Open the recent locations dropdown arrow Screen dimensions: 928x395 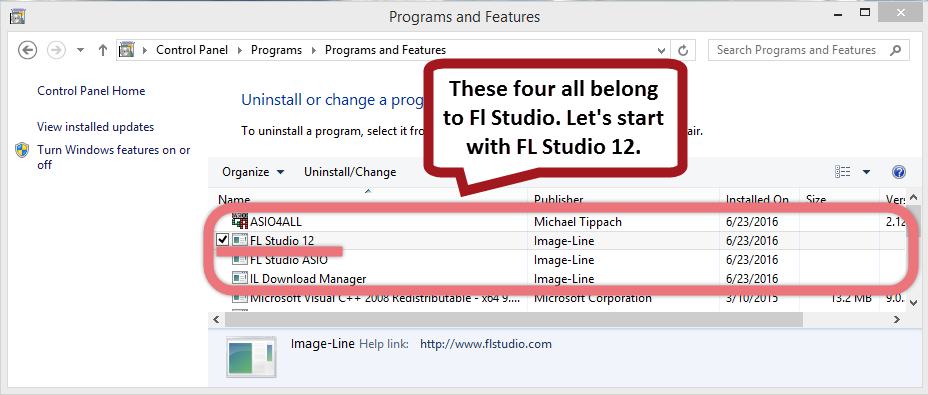(80, 51)
